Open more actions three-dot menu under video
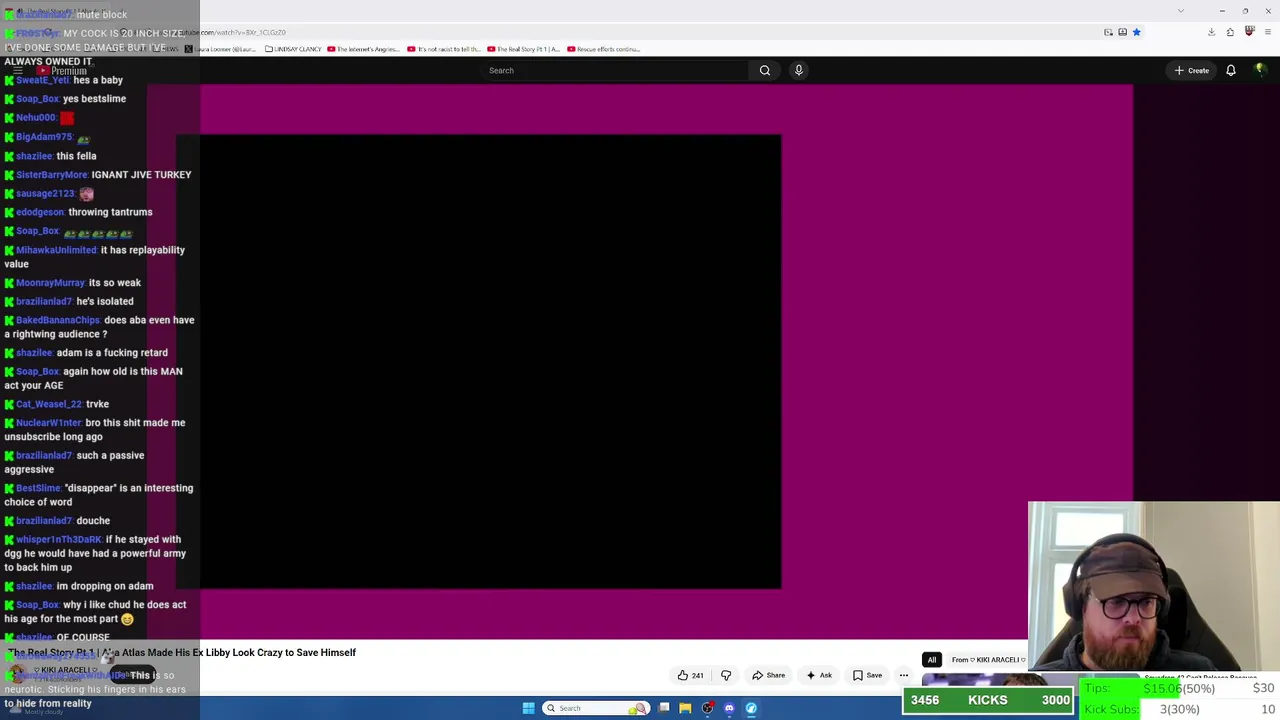Viewport: 1280px width, 720px height. click(904, 675)
